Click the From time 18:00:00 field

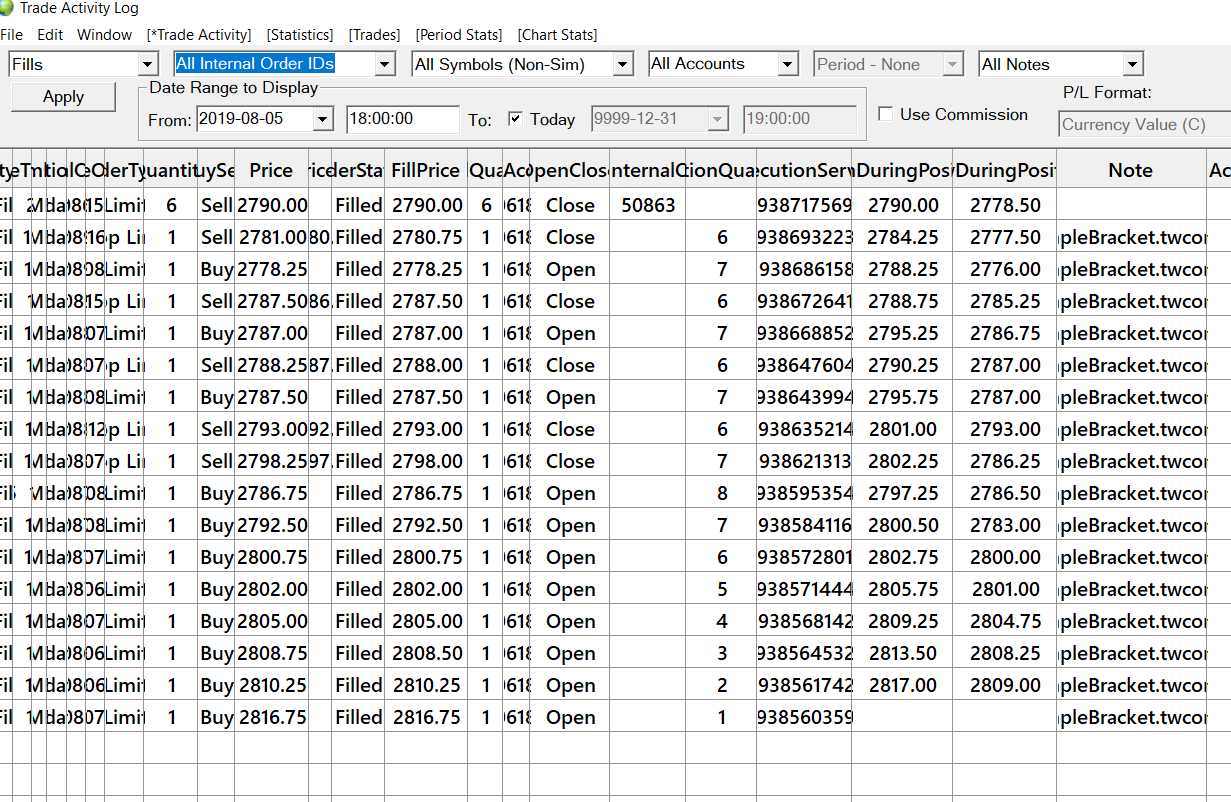click(402, 119)
